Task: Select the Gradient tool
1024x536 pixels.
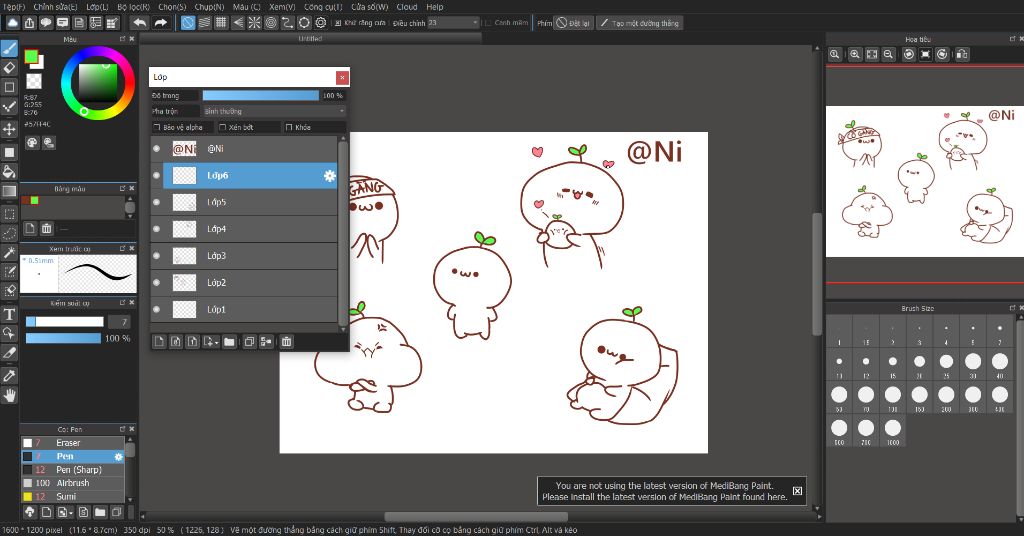Action: pyautogui.click(x=9, y=191)
